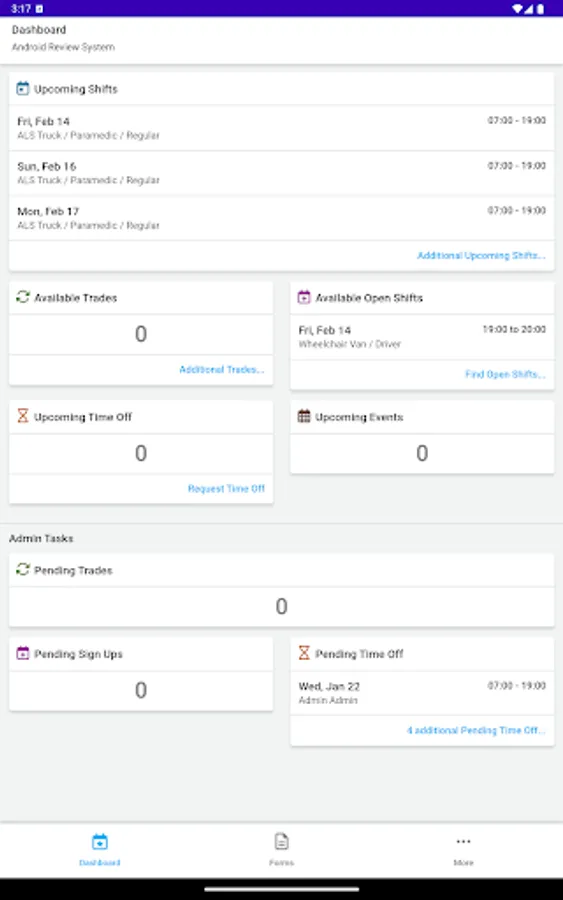The width and height of the screenshot is (563, 900).
Task: Tap the system clock showing 3:17
Action: click(x=21, y=9)
